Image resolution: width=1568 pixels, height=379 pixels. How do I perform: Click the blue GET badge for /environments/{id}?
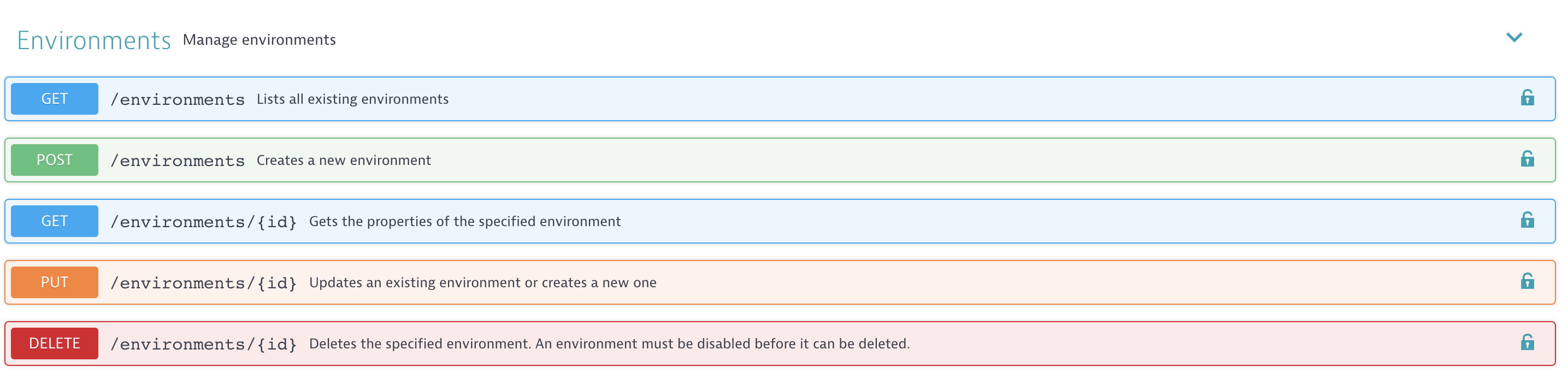click(54, 221)
